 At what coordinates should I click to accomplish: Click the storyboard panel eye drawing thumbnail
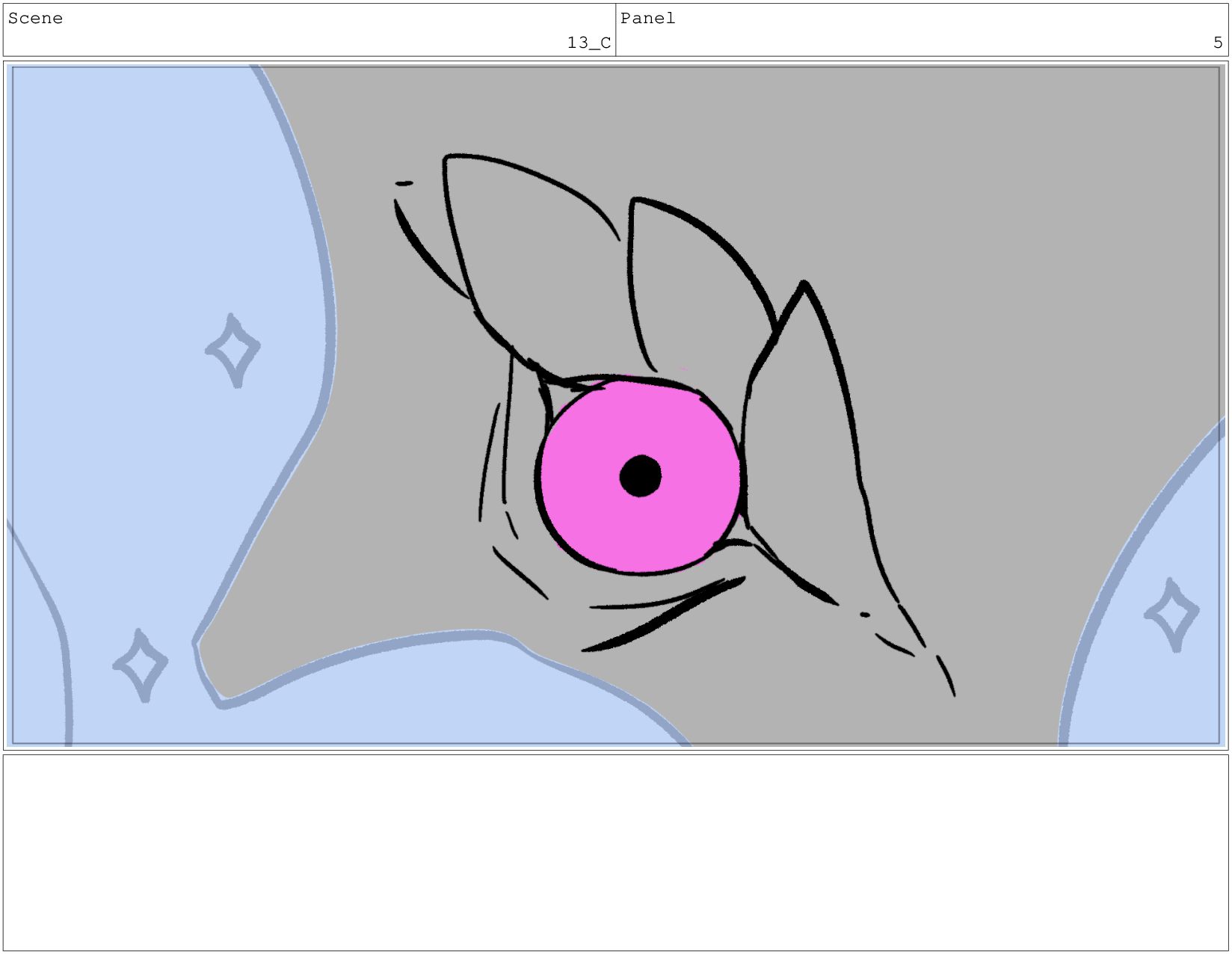tap(616, 405)
